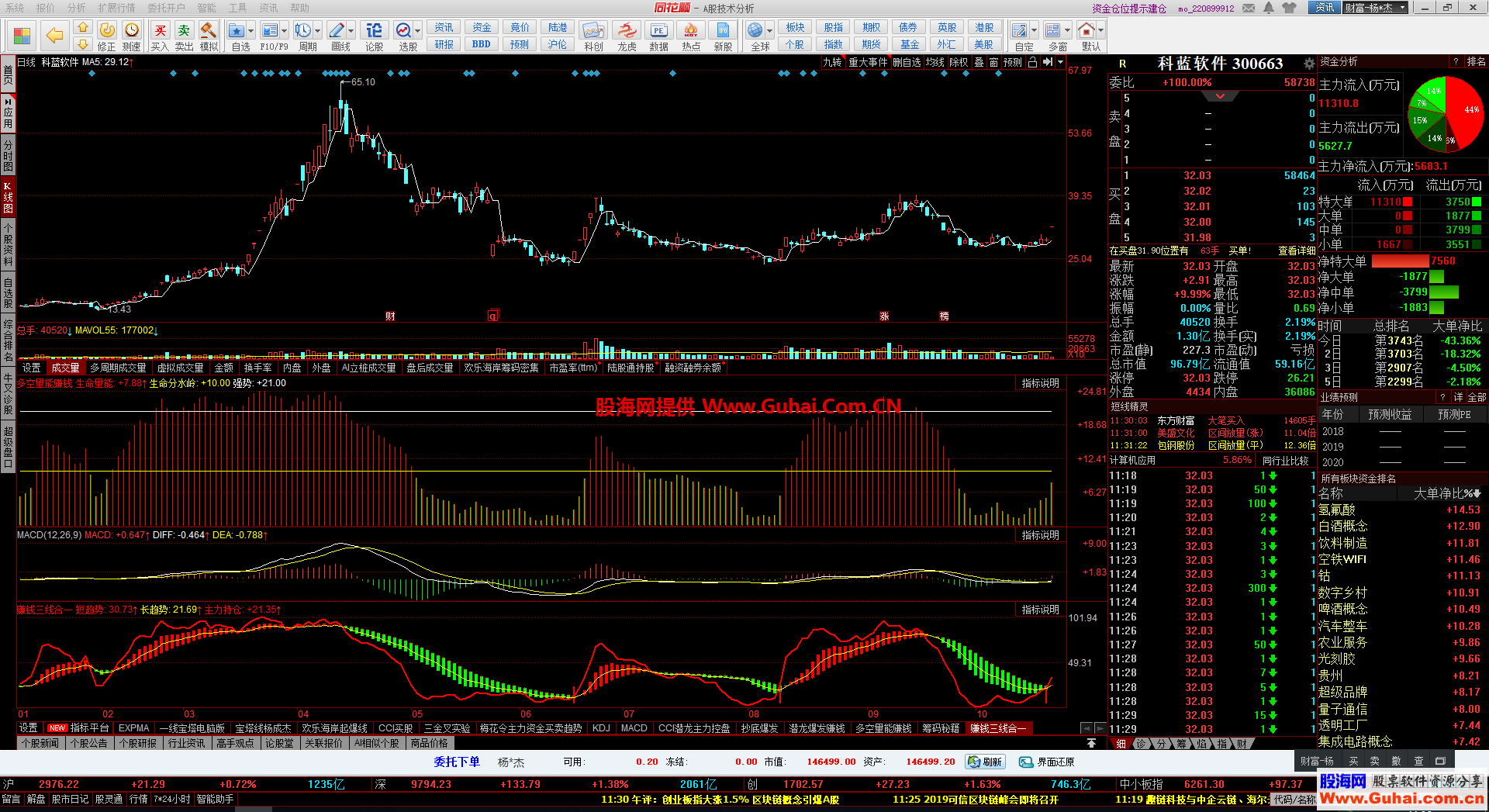
Task: Click the up arrow toolbar icon
Action: 82,28
